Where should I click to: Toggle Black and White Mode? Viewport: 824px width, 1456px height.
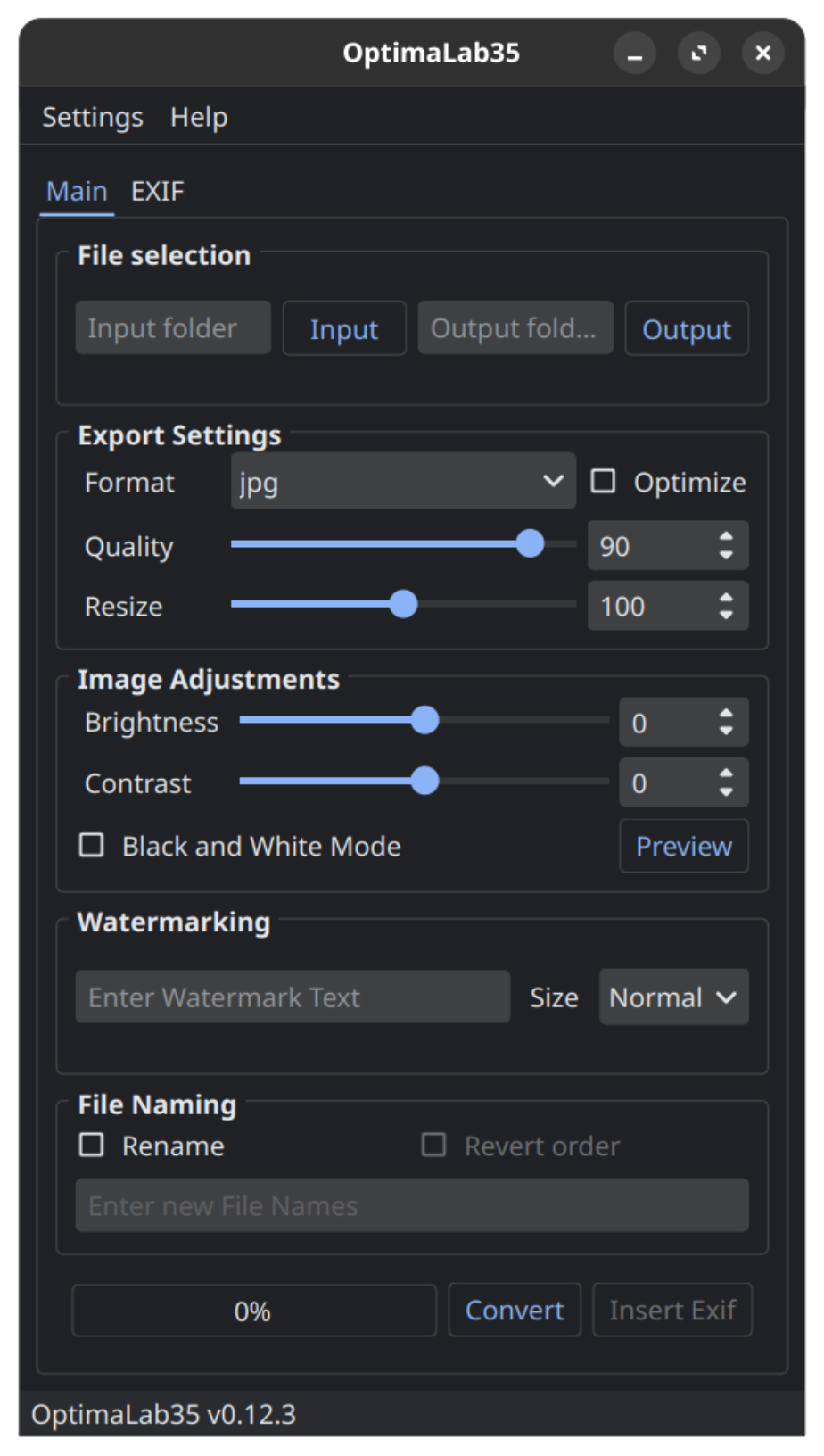coord(92,845)
